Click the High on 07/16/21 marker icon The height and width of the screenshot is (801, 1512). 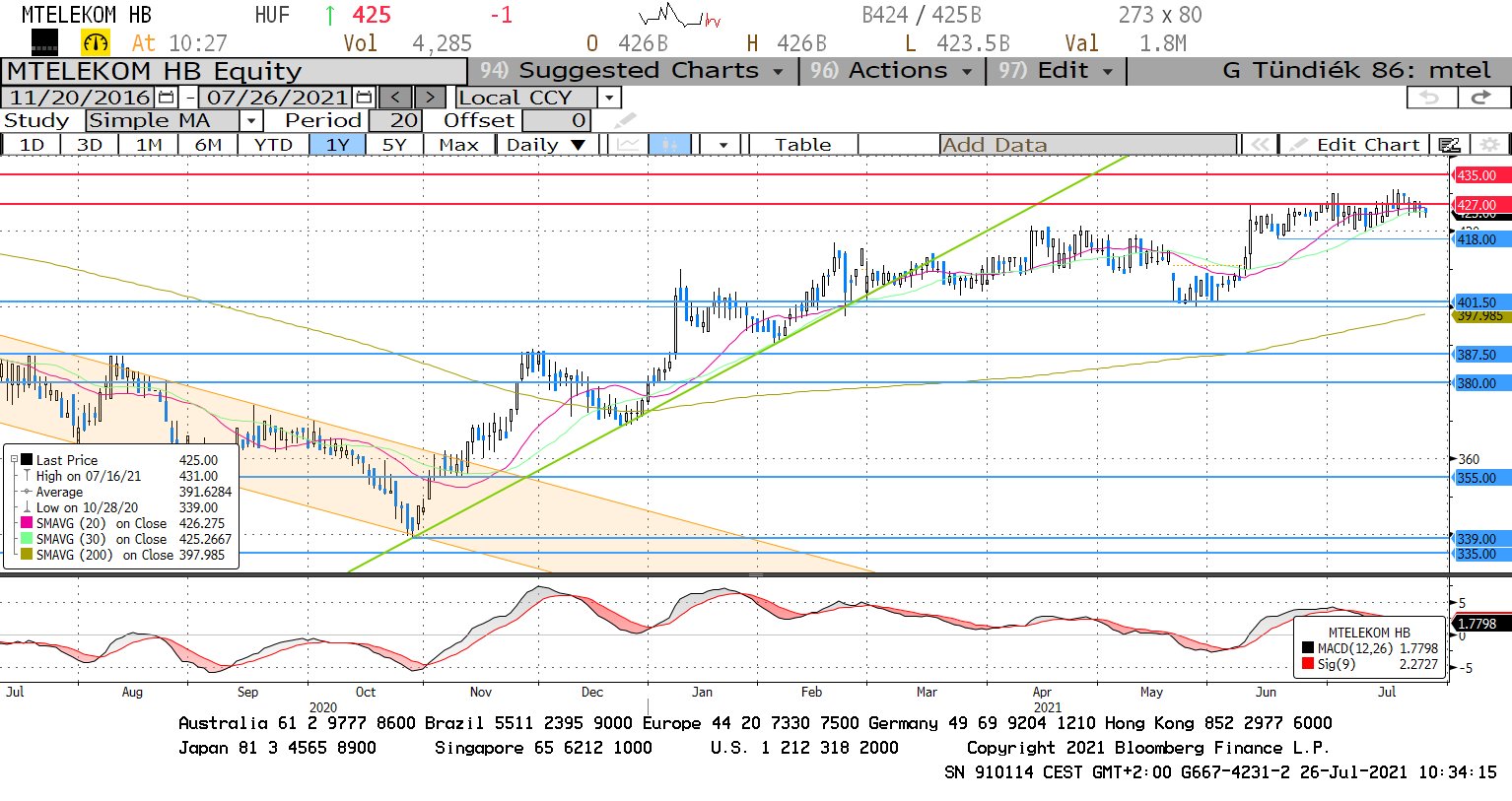27,476
